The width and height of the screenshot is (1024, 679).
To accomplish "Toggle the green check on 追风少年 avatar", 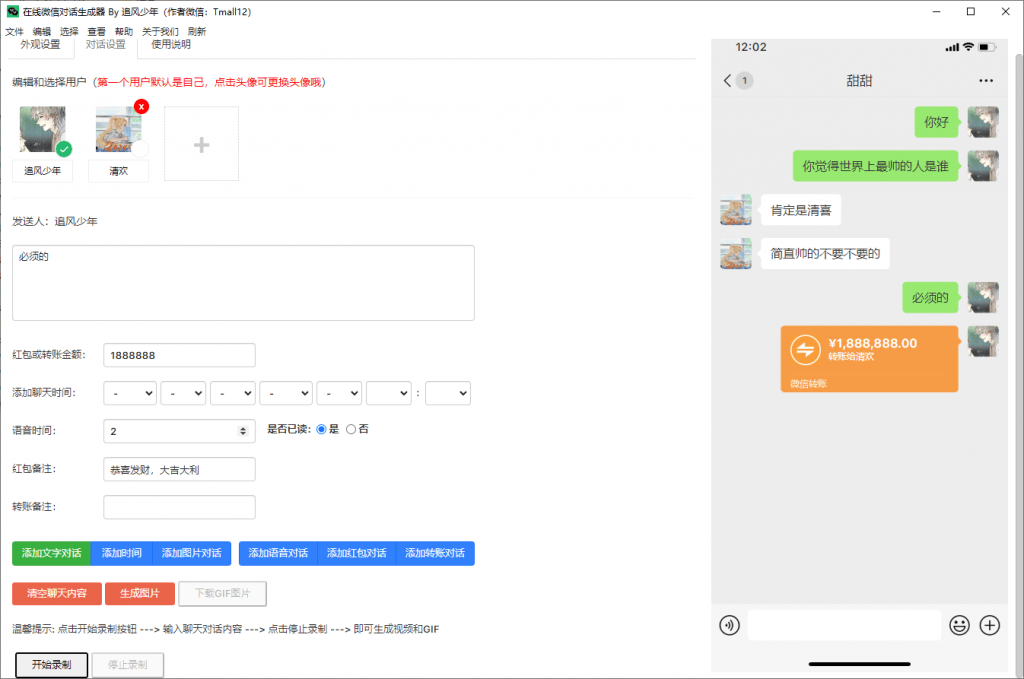I will tap(62, 148).
